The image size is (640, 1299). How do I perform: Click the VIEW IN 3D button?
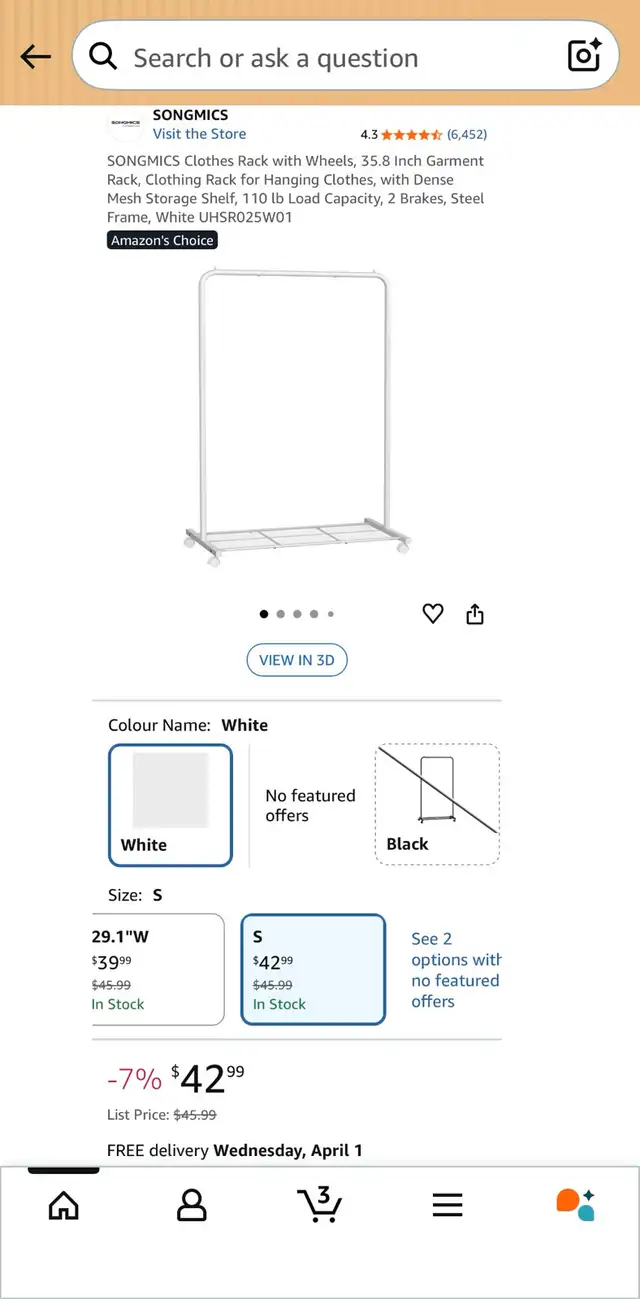[297, 660]
